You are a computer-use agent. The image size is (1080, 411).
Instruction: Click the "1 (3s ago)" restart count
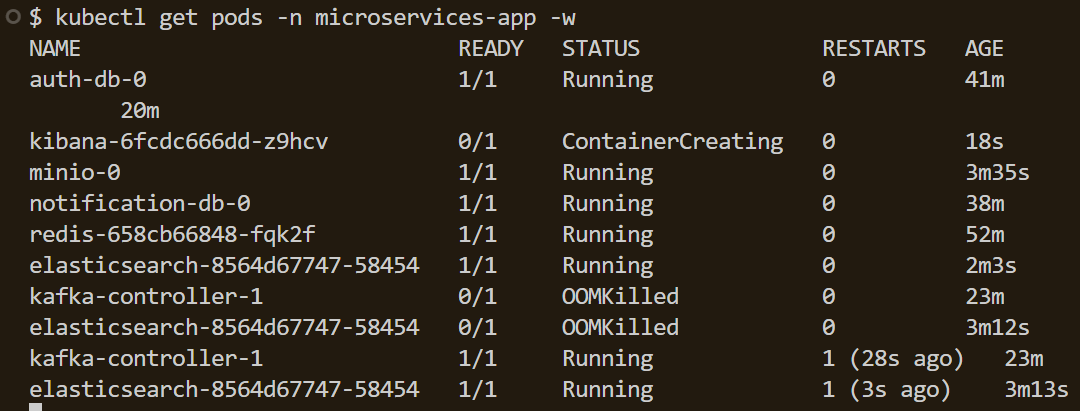[x=886, y=389]
